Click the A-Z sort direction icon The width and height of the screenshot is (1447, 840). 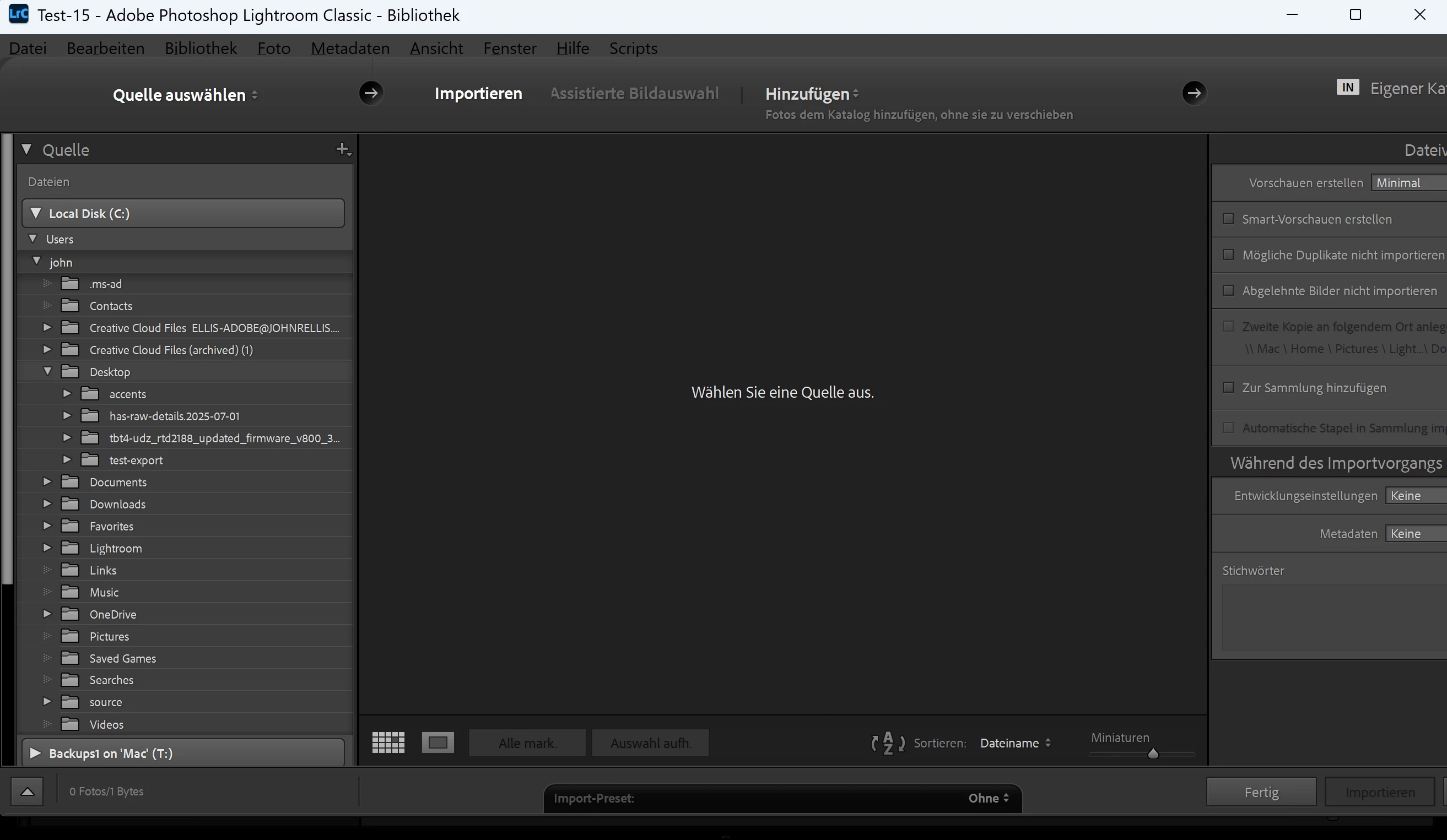888,743
